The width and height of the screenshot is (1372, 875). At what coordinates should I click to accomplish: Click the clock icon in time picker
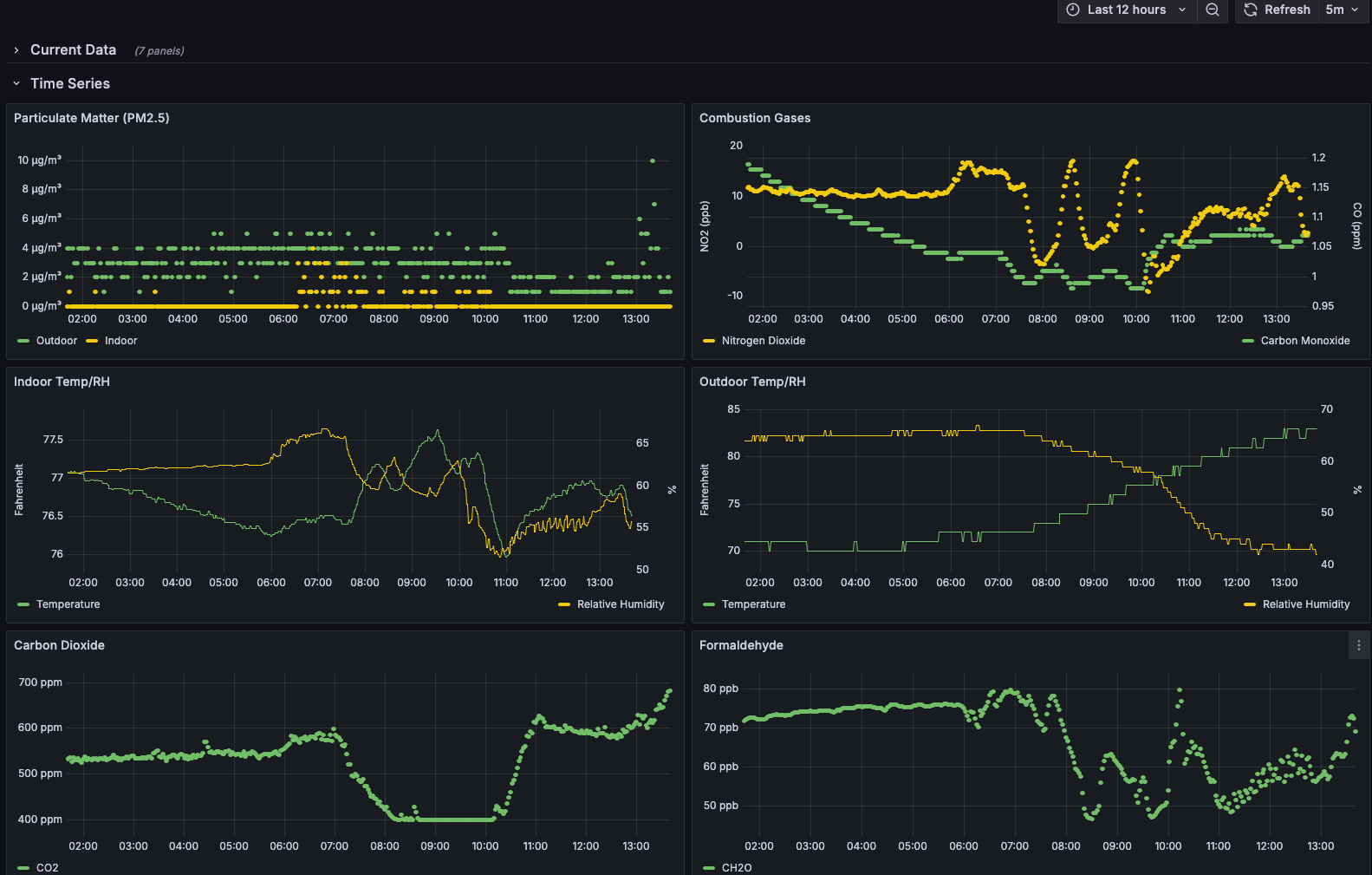1073,10
